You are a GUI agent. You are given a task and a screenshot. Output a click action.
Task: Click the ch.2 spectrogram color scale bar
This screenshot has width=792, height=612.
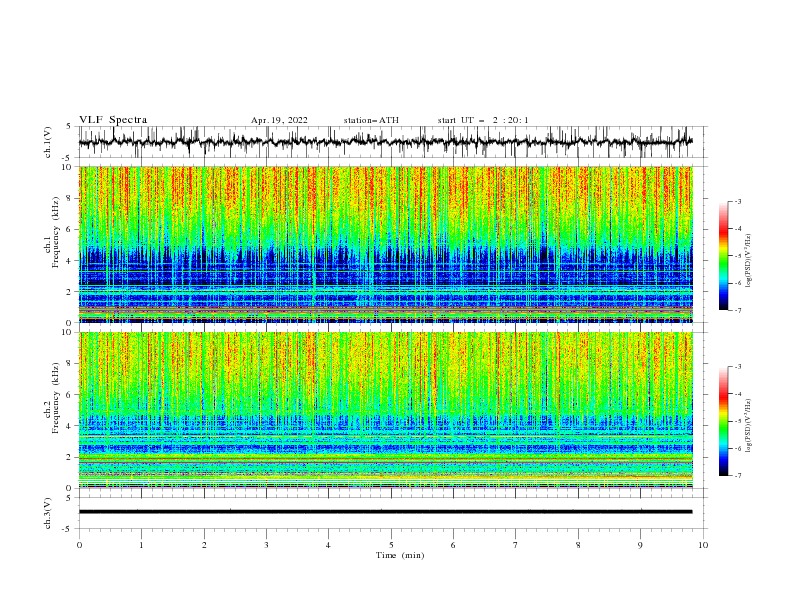[x=724, y=421]
